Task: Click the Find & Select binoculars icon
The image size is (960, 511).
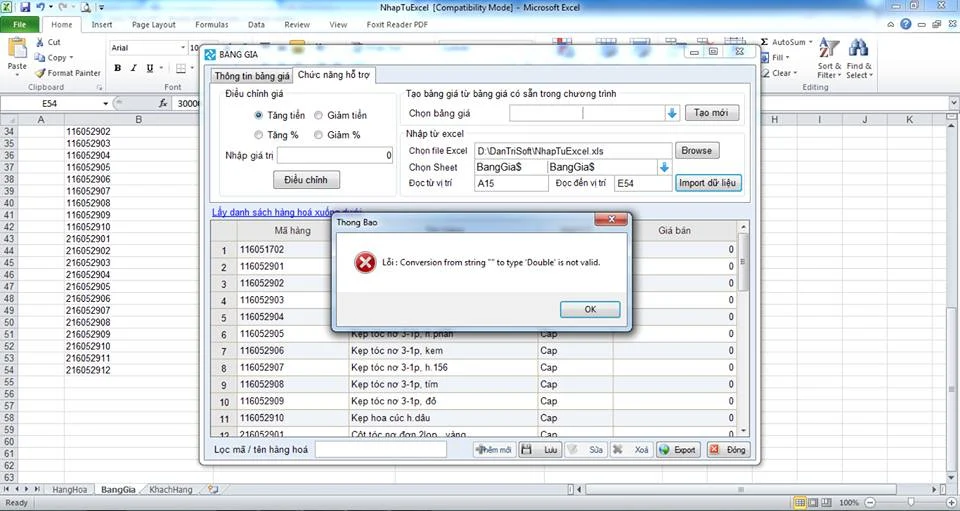Action: 858,48
